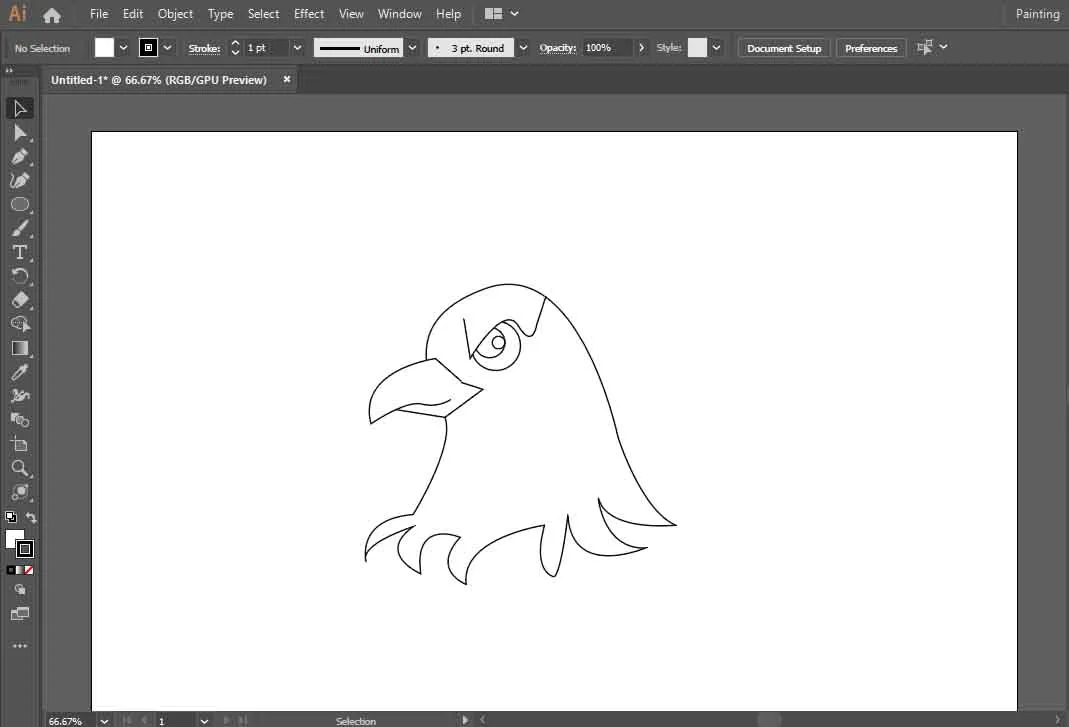The image size is (1069, 727).
Task: Click the Stroke label link
Action: pos(205,48)
